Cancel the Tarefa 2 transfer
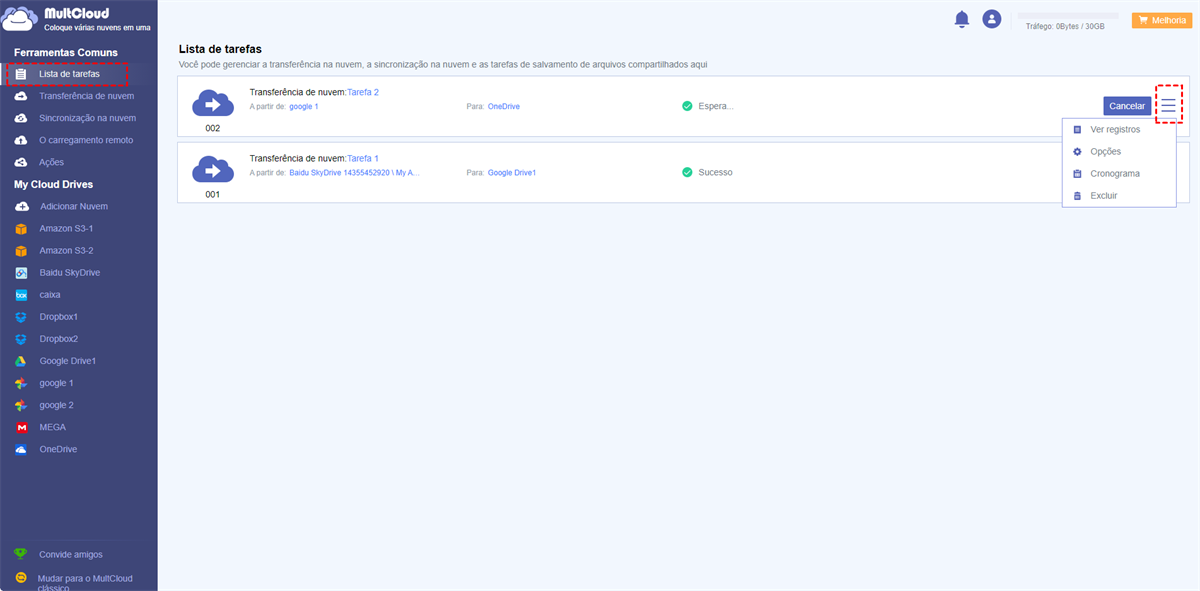This screenshot has height=591, width=1200. tap(1127, 106)
